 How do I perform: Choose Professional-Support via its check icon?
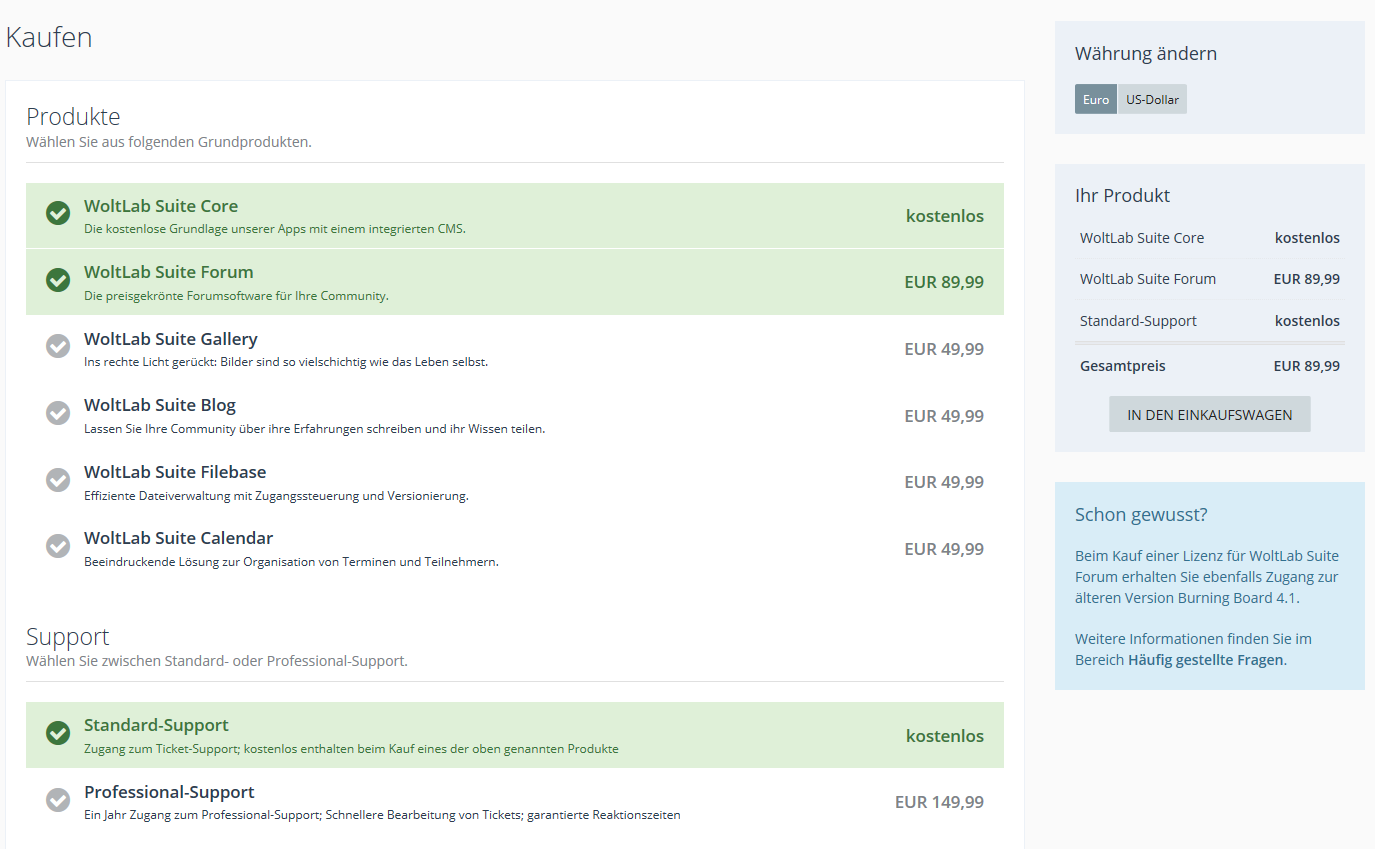coord(58,800)
